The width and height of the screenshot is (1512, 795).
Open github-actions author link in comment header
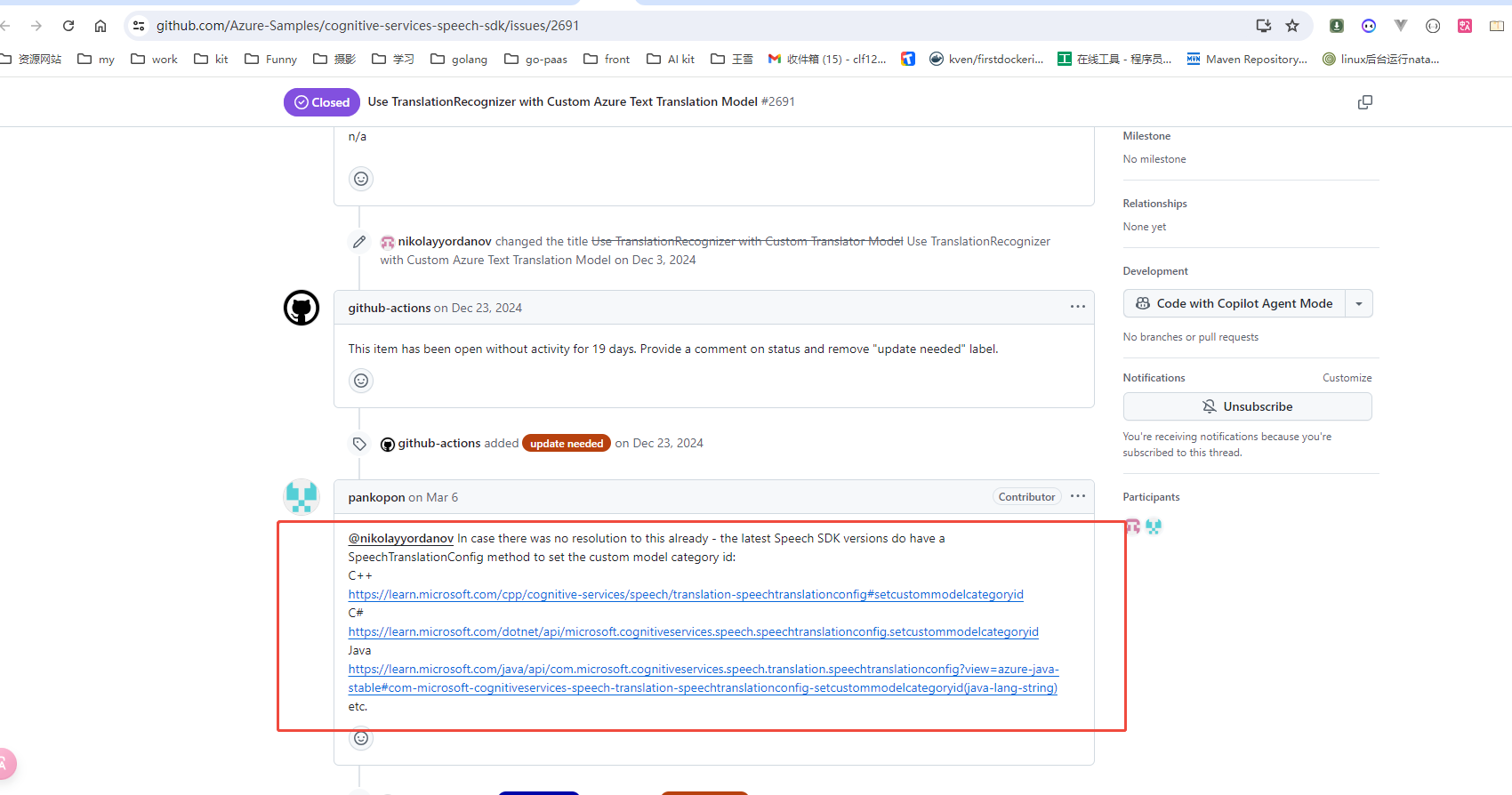[x=390, y=308]
